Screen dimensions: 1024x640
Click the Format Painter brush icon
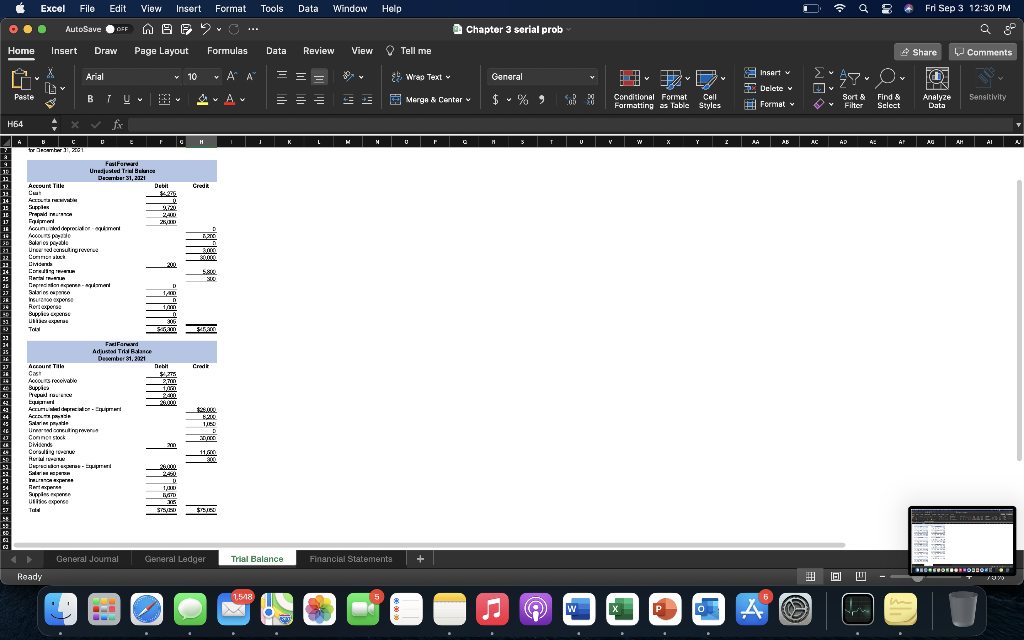[50, 103]
